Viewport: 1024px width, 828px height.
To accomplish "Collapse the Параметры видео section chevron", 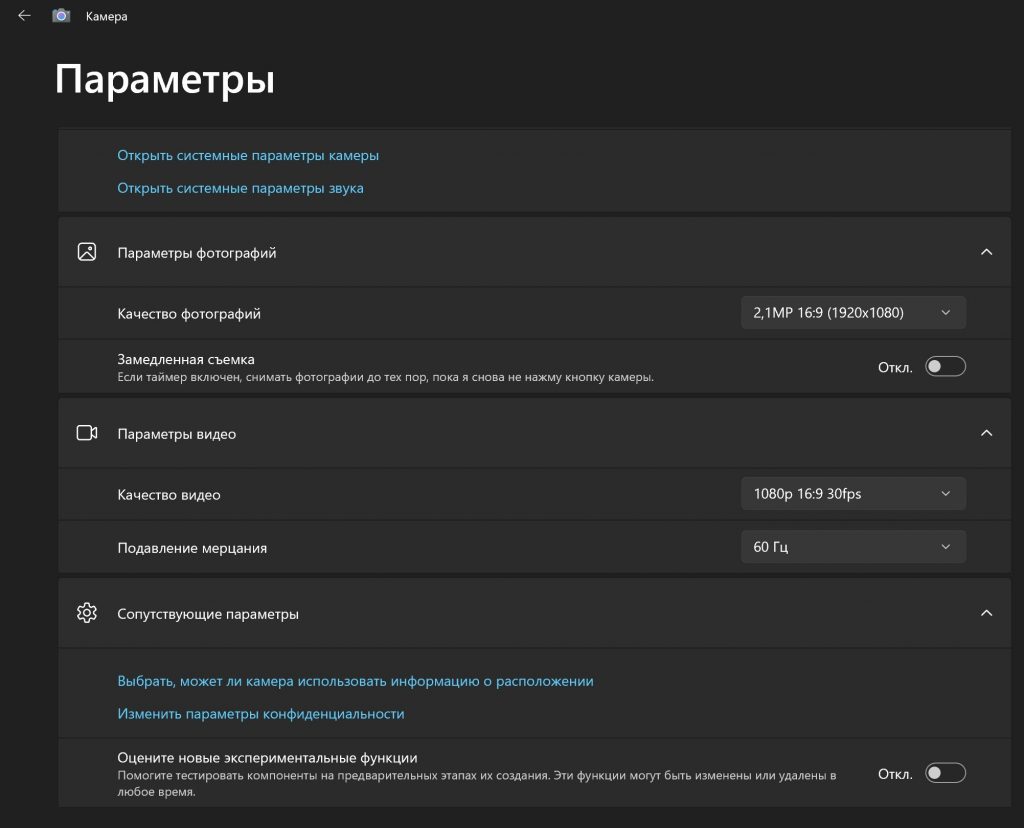I will click(x=986, y=434).
